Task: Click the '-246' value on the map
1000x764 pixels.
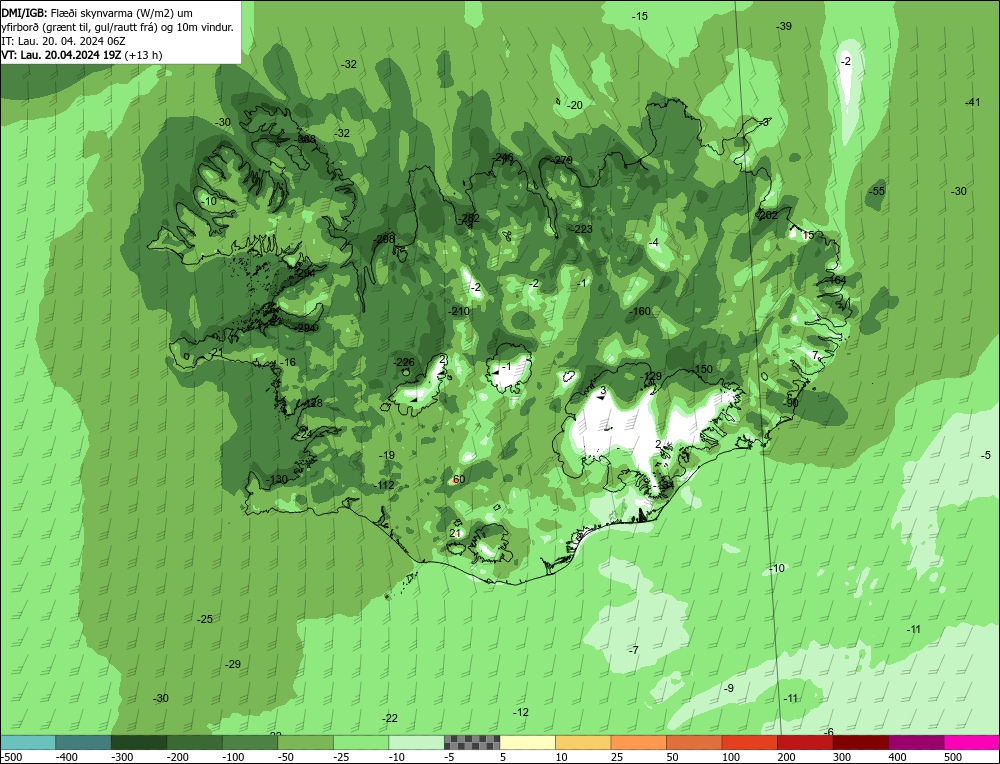Action: click(503, 158)
